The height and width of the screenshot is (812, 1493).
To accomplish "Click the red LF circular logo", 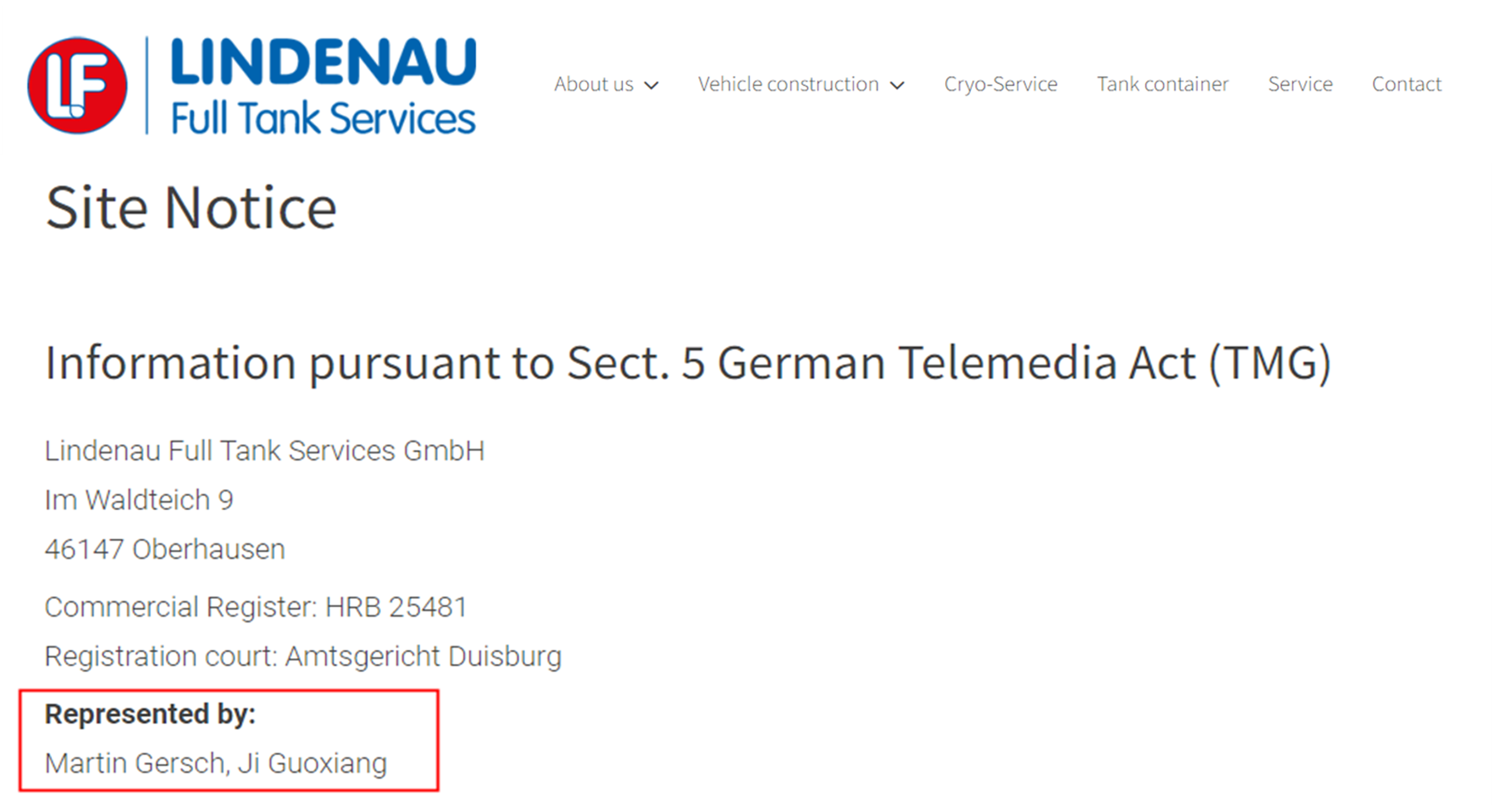I will click(x=77, y=86).
